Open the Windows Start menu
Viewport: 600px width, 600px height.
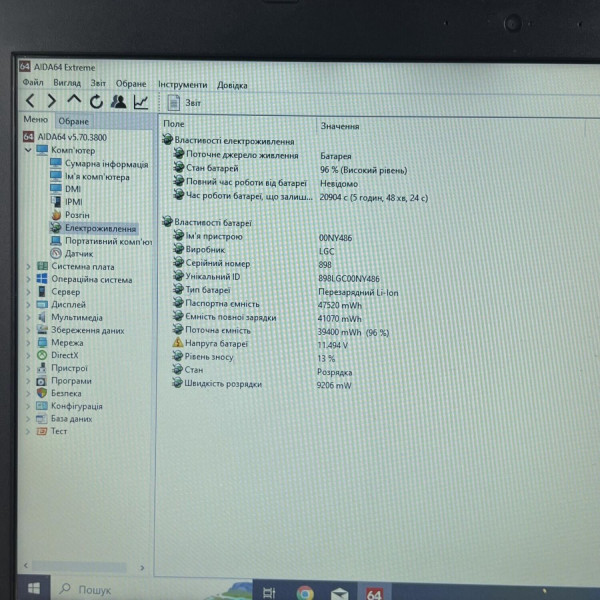[34, 588]
